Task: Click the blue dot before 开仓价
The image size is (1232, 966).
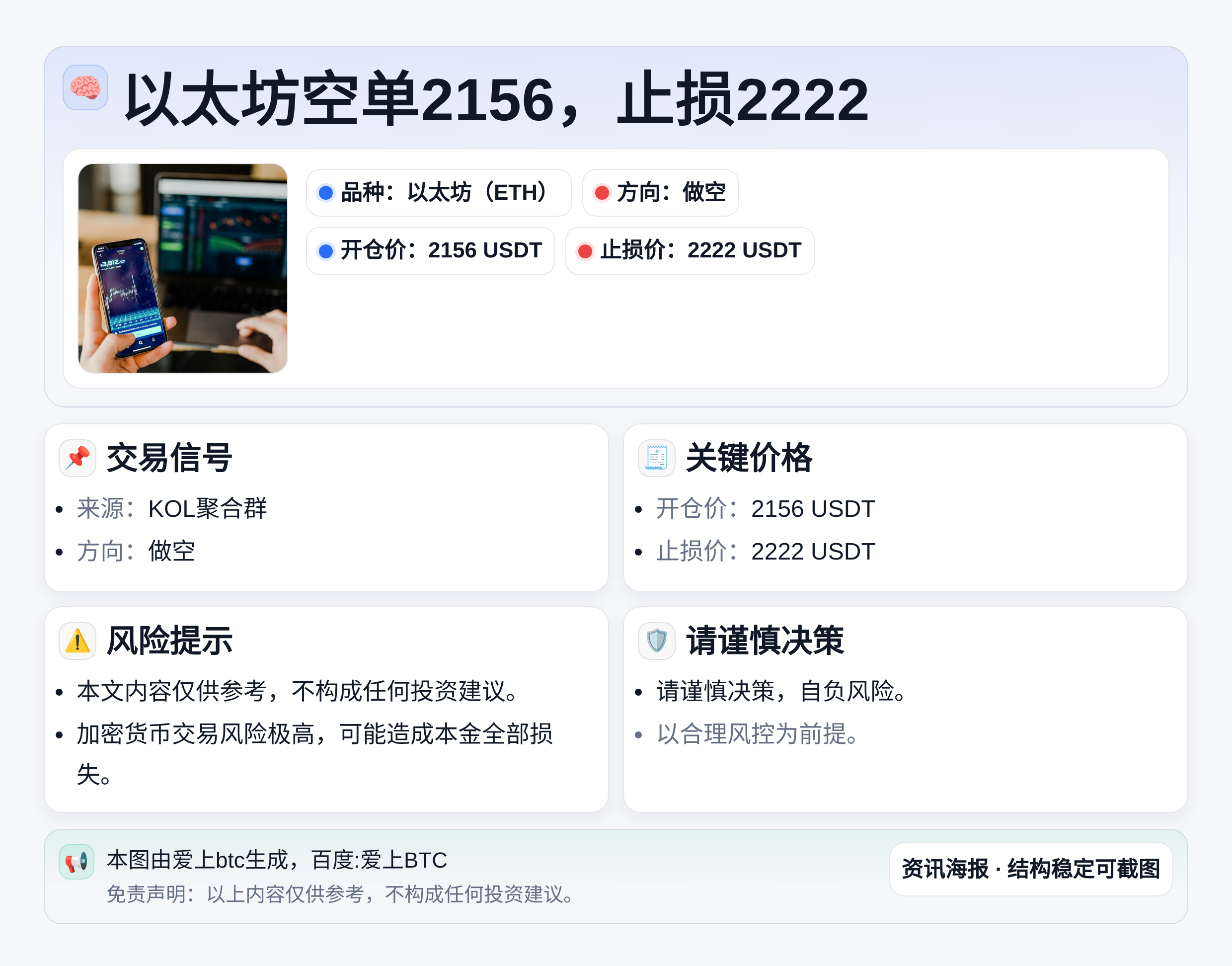Action: pyautogui.click(x=326, y=251)
